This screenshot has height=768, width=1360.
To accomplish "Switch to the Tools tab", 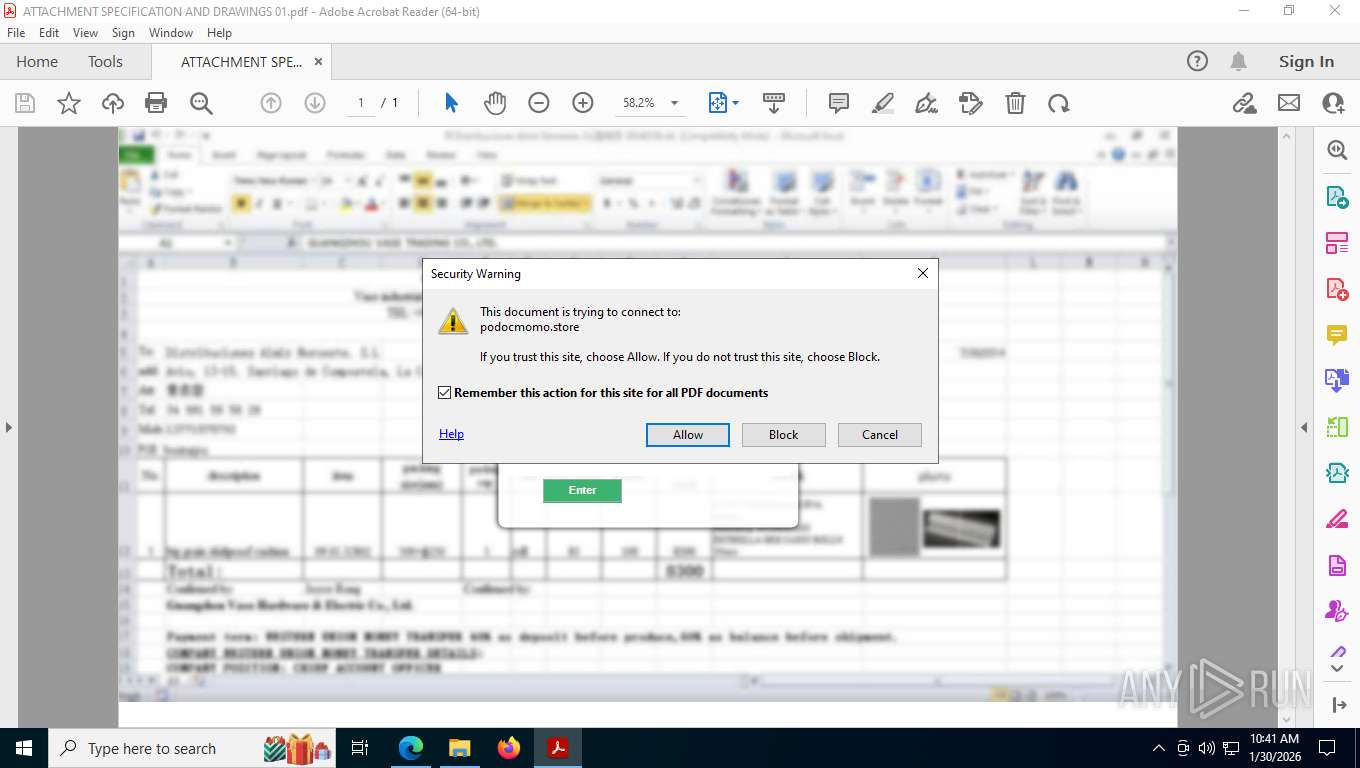I will coord(105,61).
